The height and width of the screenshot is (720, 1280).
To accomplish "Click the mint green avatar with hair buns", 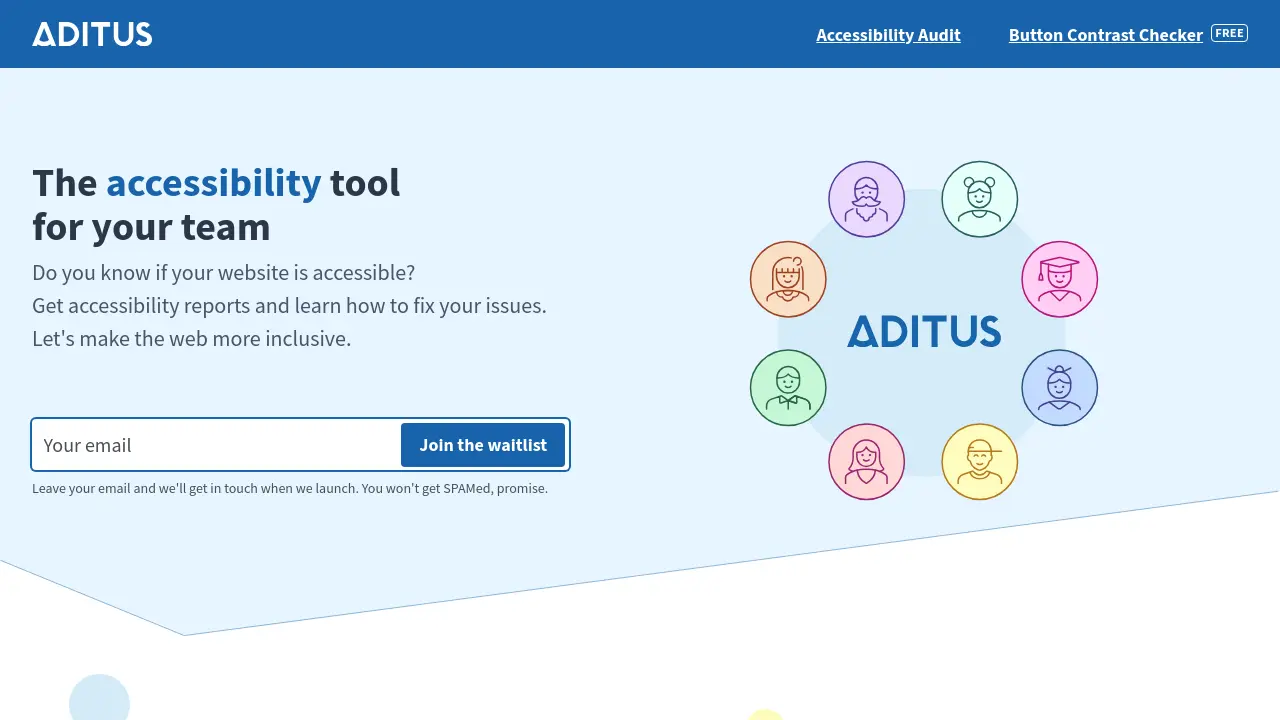I will coord(980,199).
